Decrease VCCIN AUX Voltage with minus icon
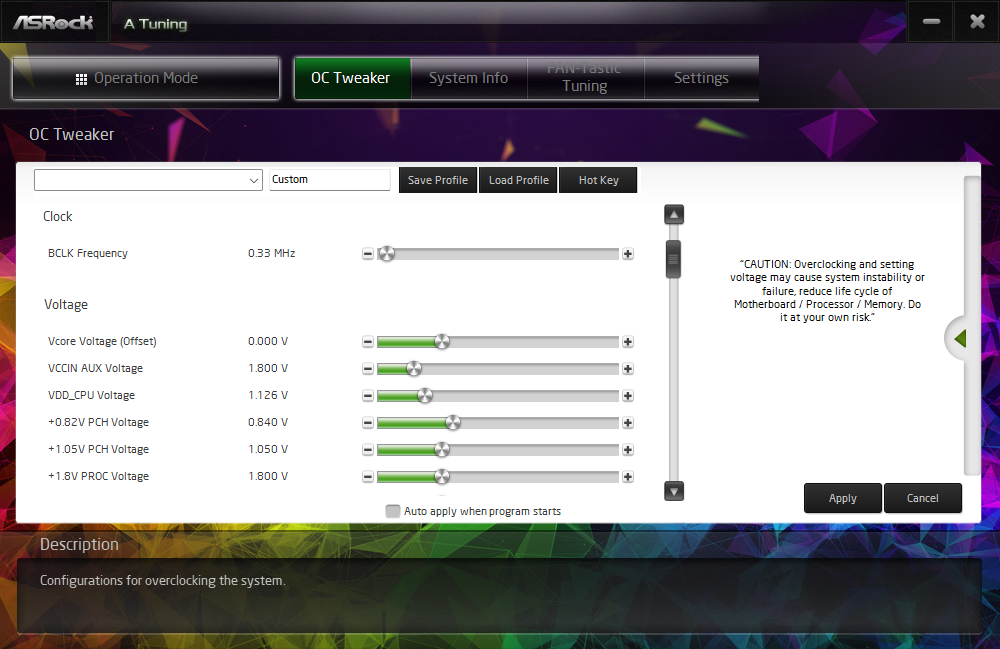1000x649 pixels. click(x=368, y=368)
